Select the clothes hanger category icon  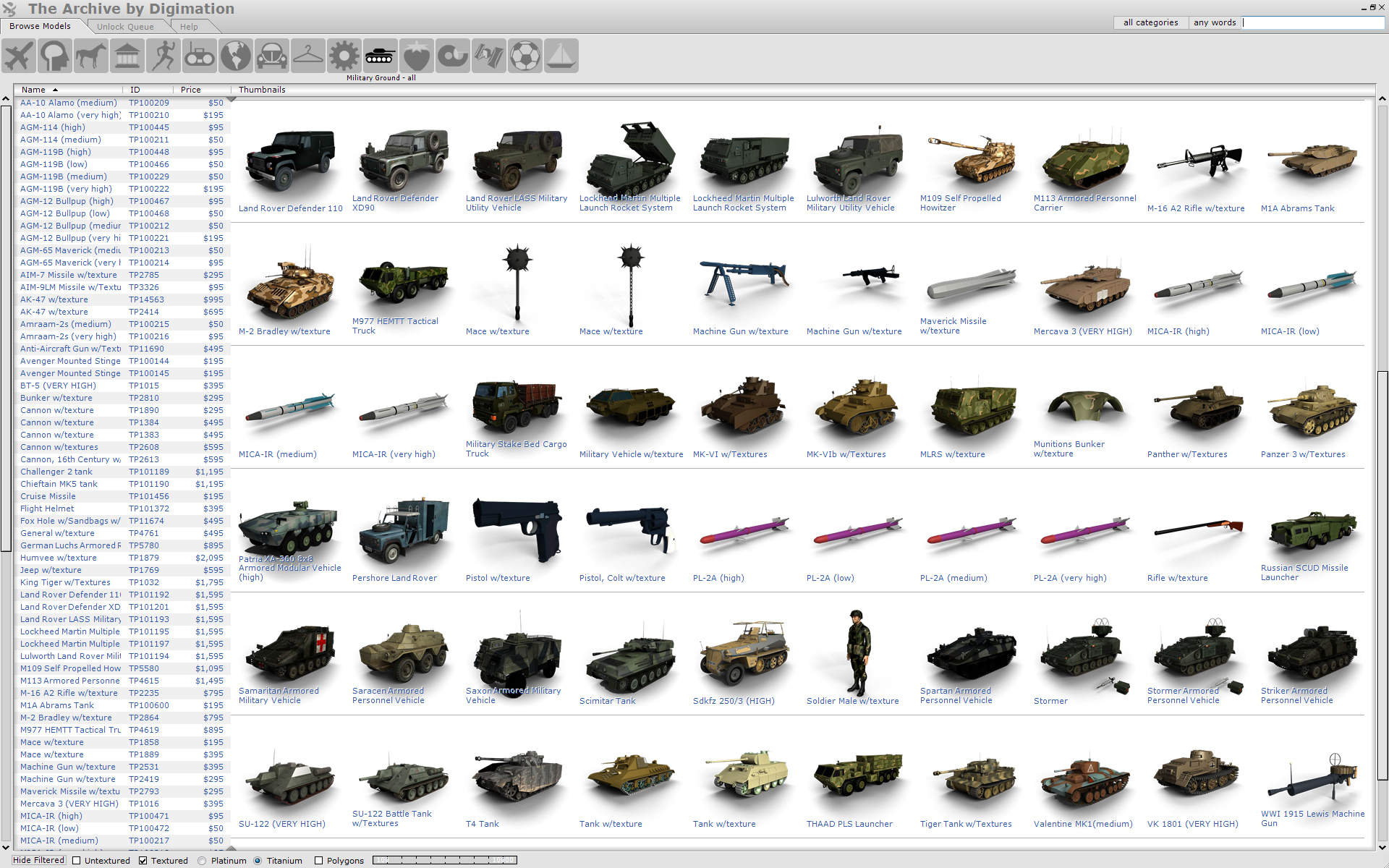coord(308,56)
